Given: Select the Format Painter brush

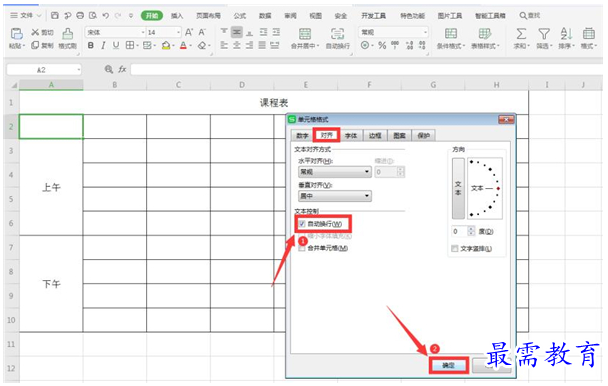Looking at the screenshot, I should click(67, 34).
